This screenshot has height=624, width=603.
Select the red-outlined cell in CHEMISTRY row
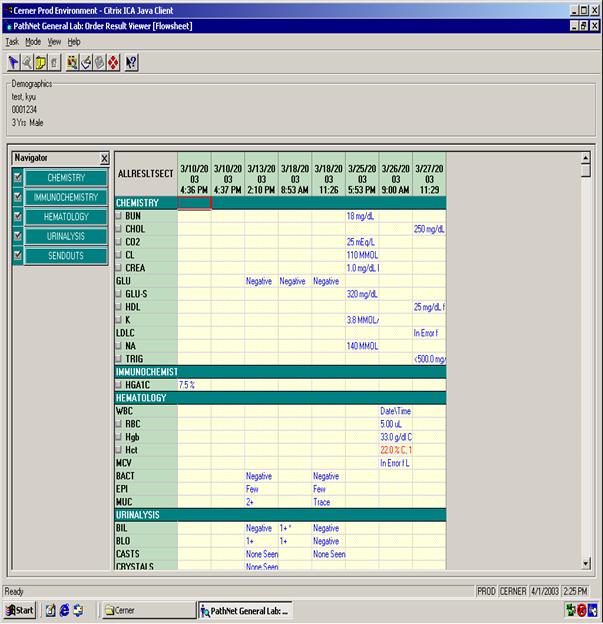(x=194, y=203)
